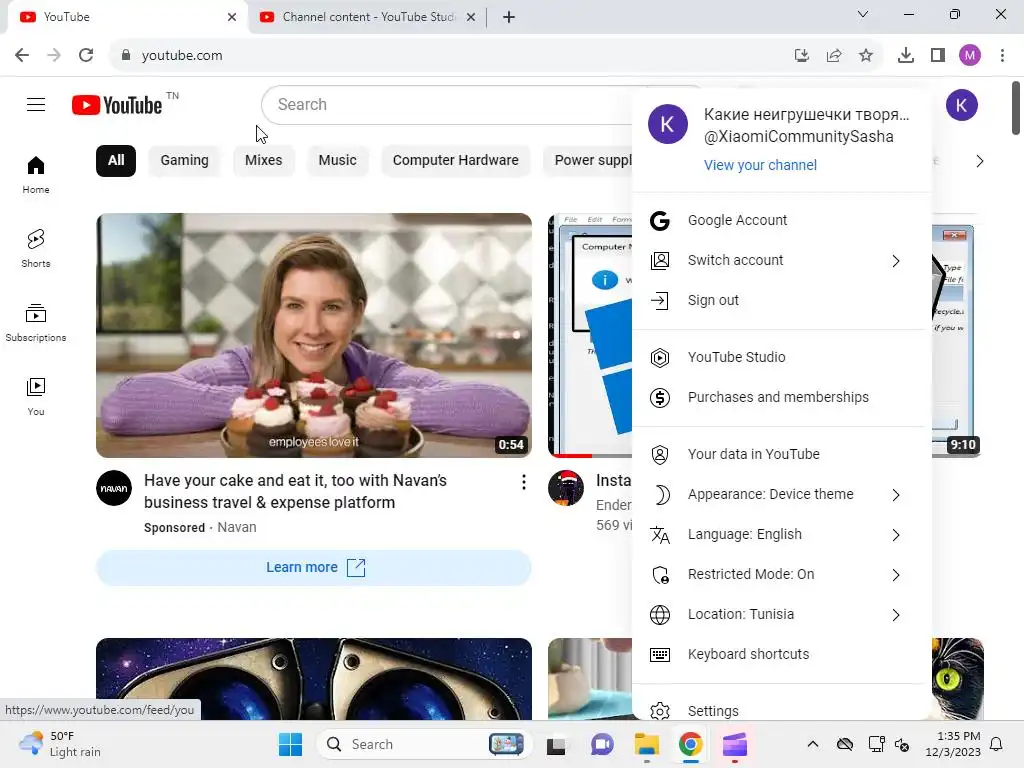Viewport: 1024px width, 768px height.
Task: Open YouTube Studio from account menu
Action: click(781, 357)
